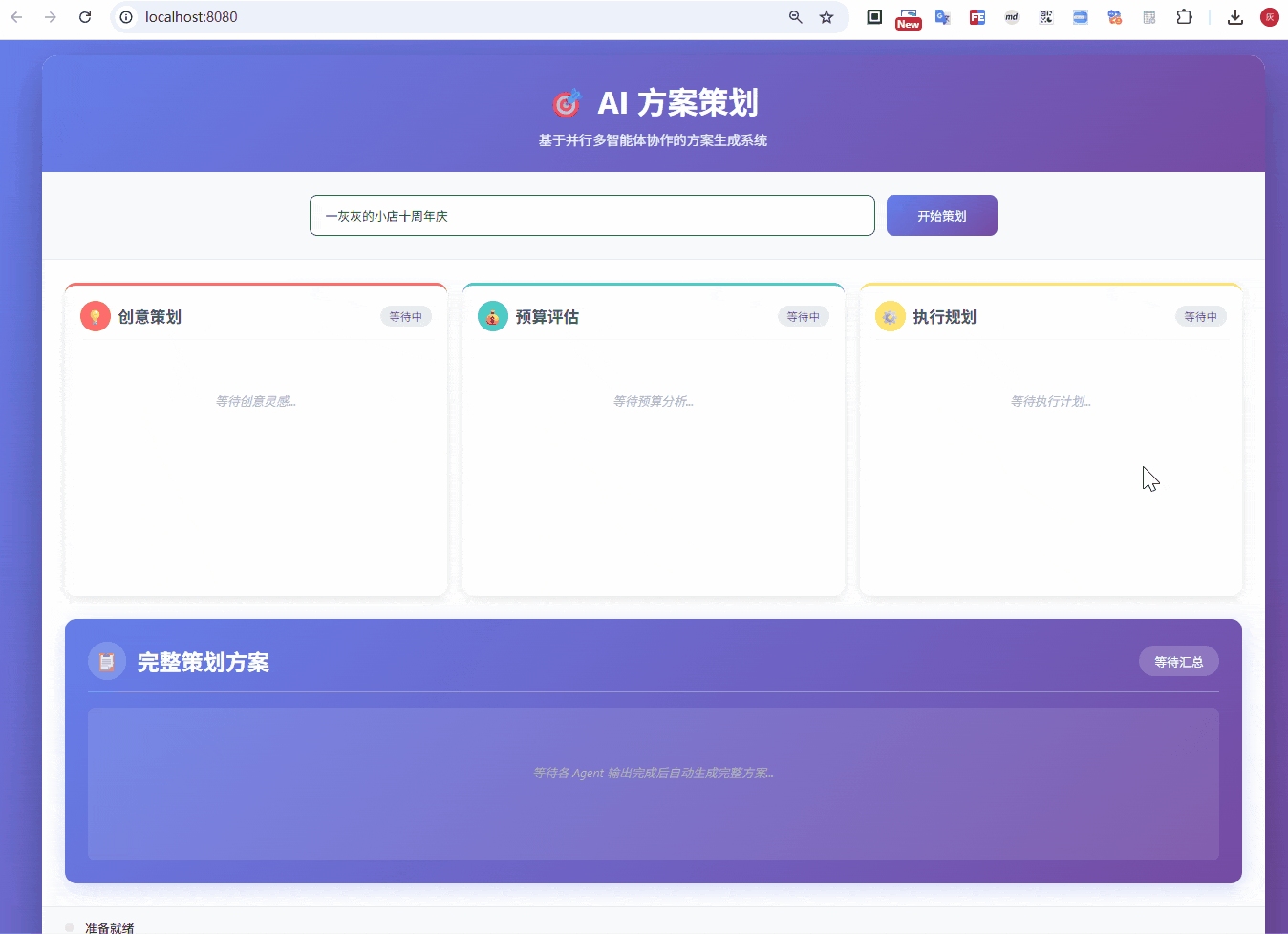Click the zoom magnifier in address bar

point(795,17)
